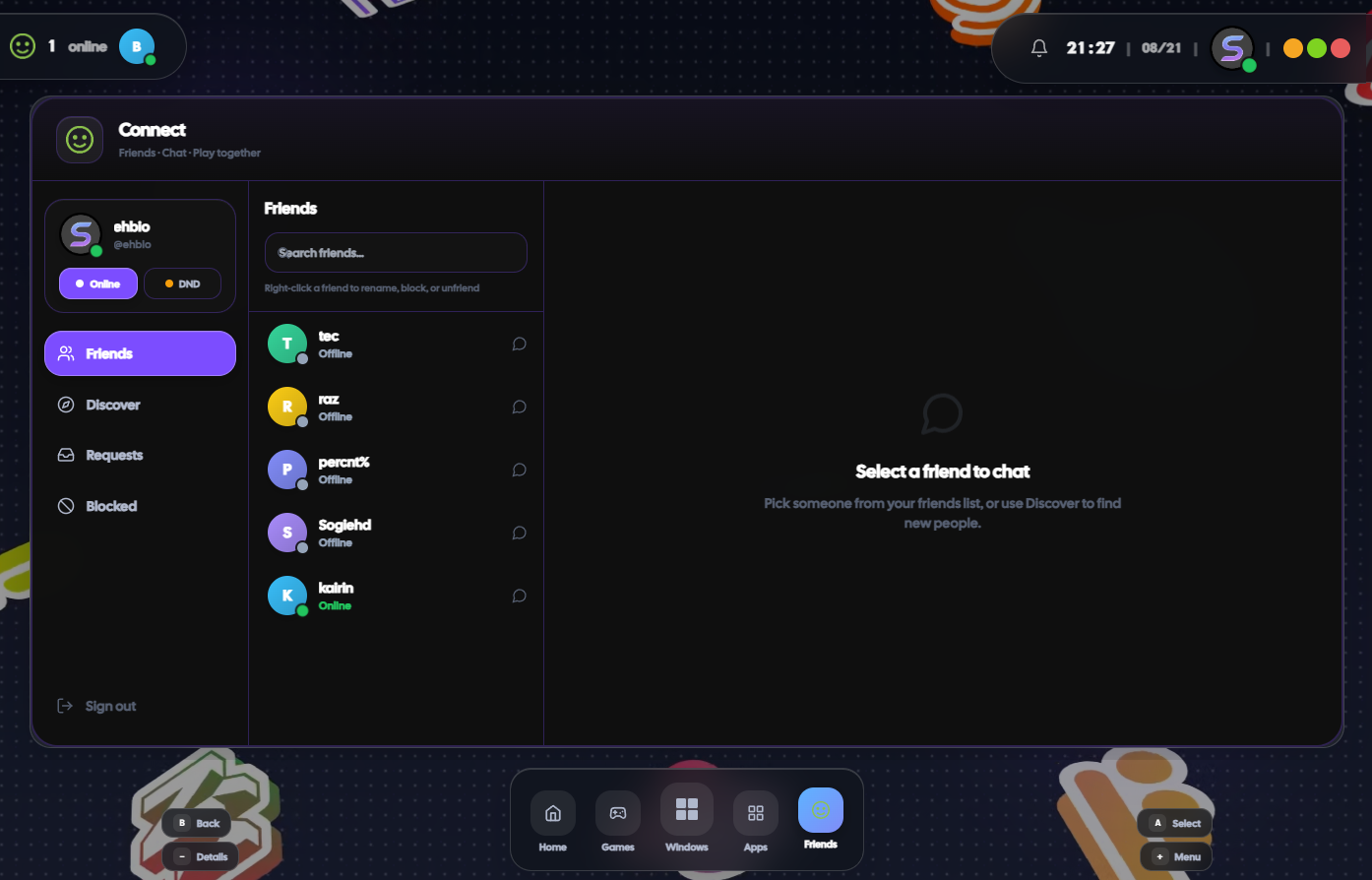Click the smiley icon beside 1 online
Screen dimensions: 1372x880
23,46
